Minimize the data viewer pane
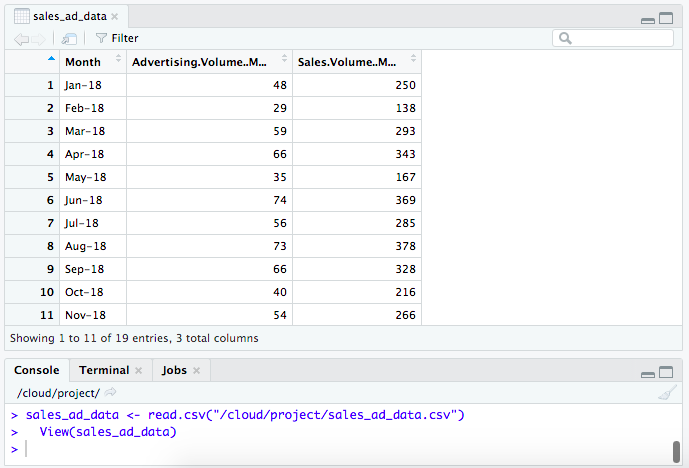This screenshot has height=468, width=689. click(x=648, y=19)
